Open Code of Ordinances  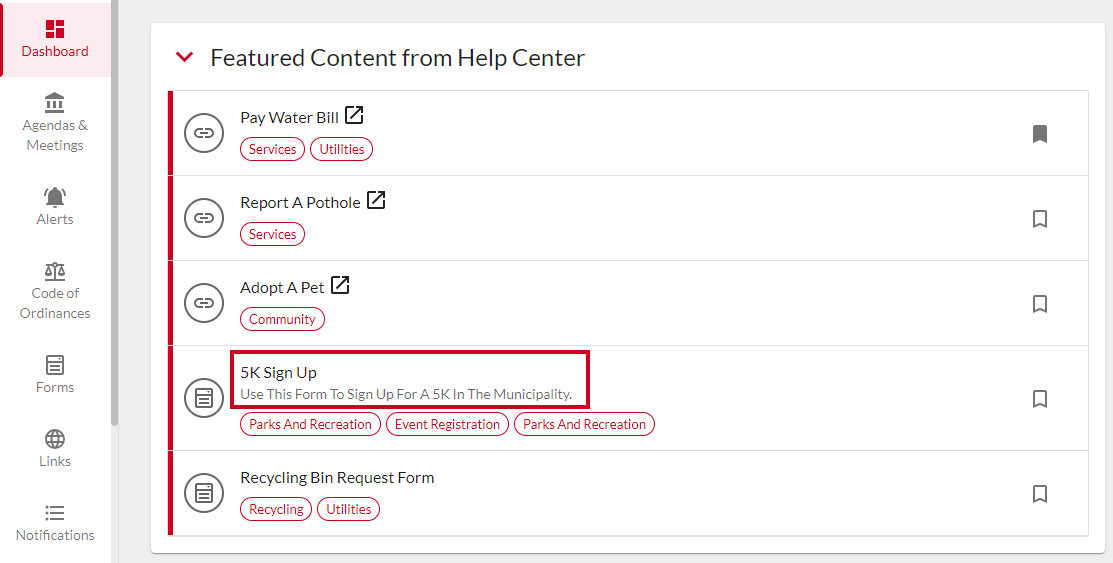[x=55, y=291]
